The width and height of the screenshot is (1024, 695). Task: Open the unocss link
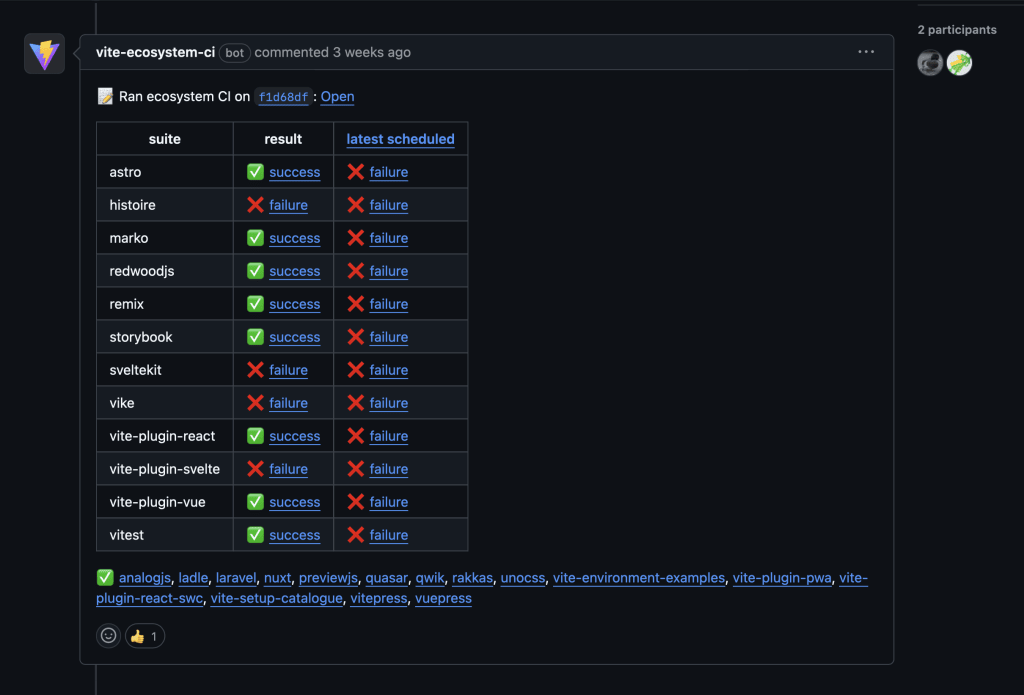pyautogui.click(x=523, y=577)
